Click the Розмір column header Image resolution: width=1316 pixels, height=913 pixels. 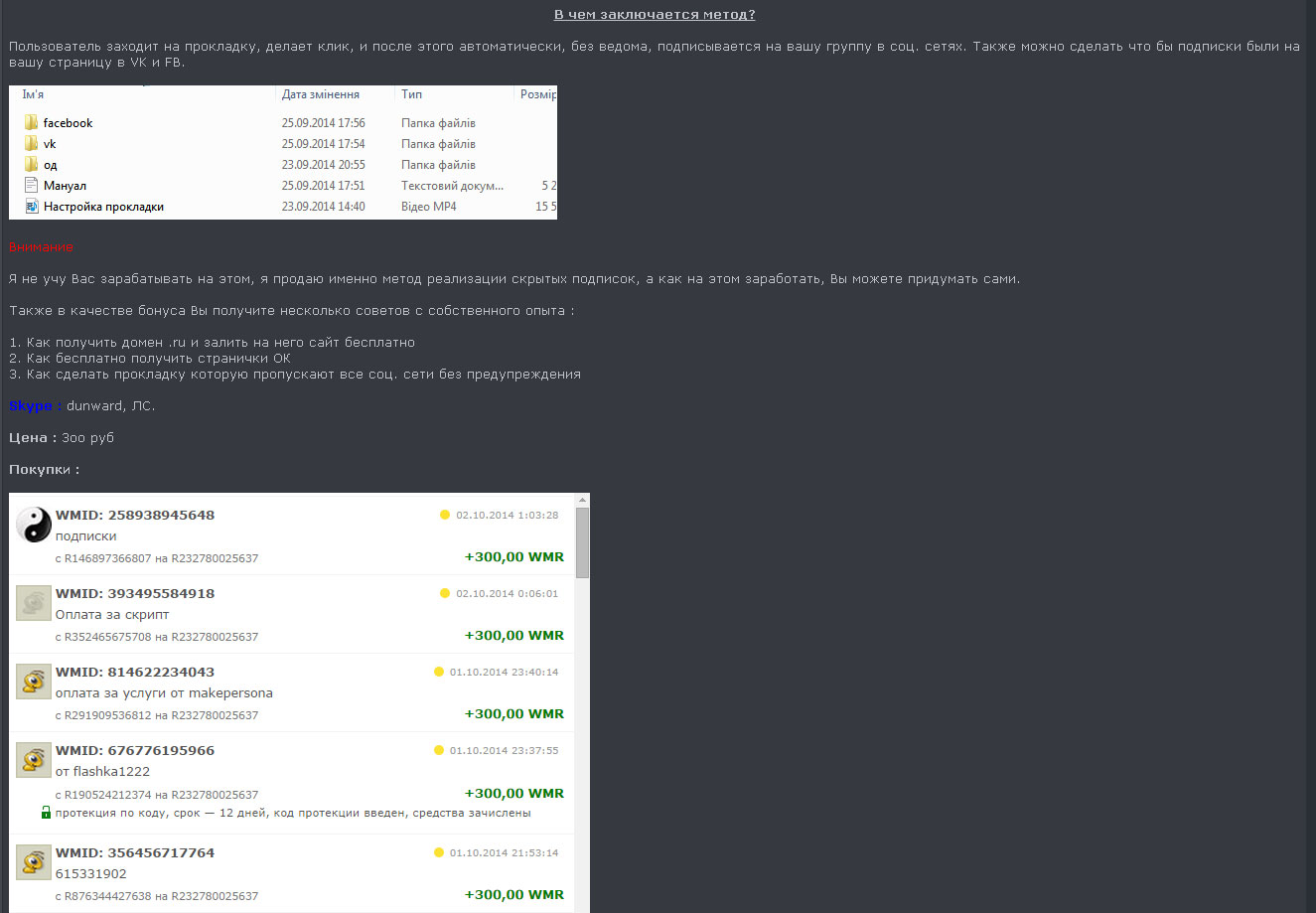pos(538,94)
